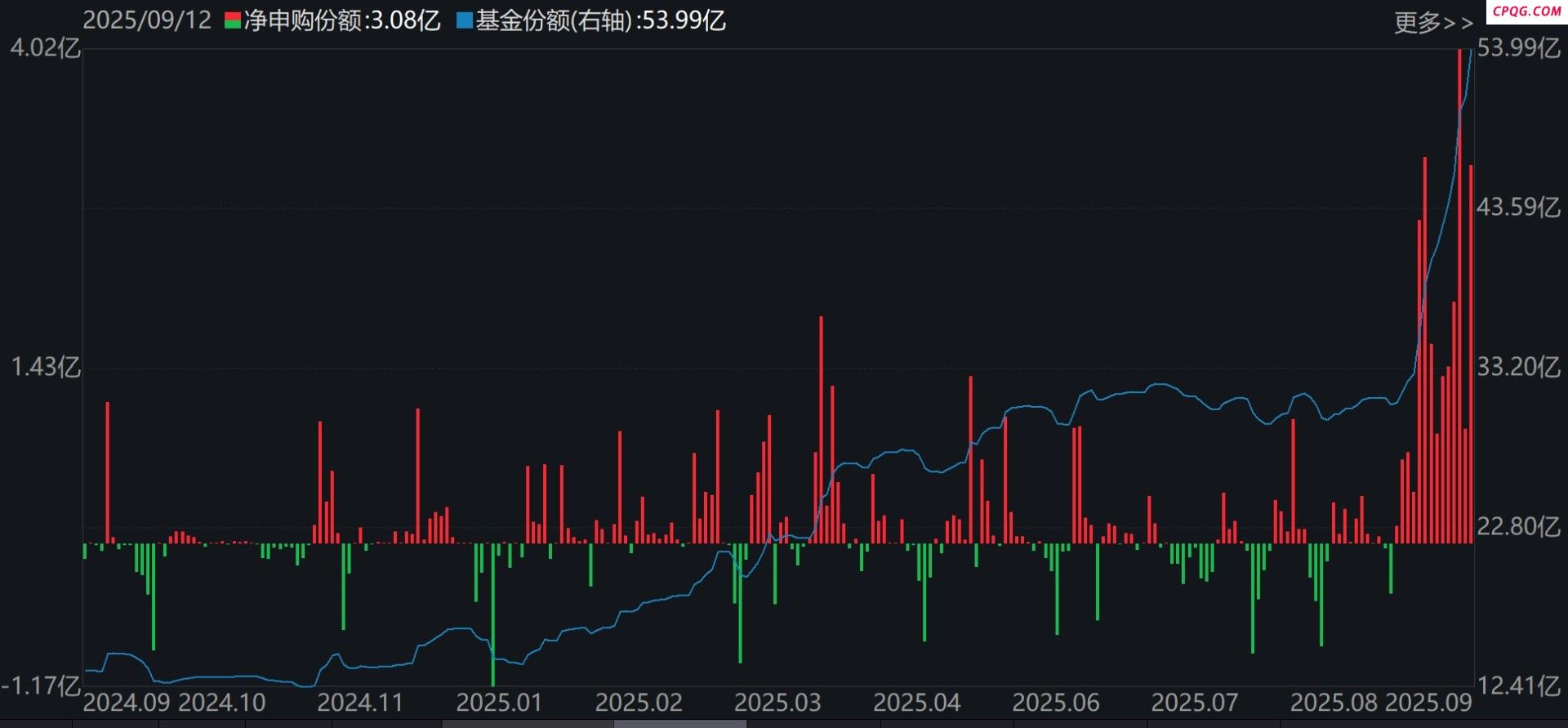Screen dimensions: 1568x728
Task: Click the 2025.01 x-axis label
Action: pyautogui.click(x=499, y=703)
